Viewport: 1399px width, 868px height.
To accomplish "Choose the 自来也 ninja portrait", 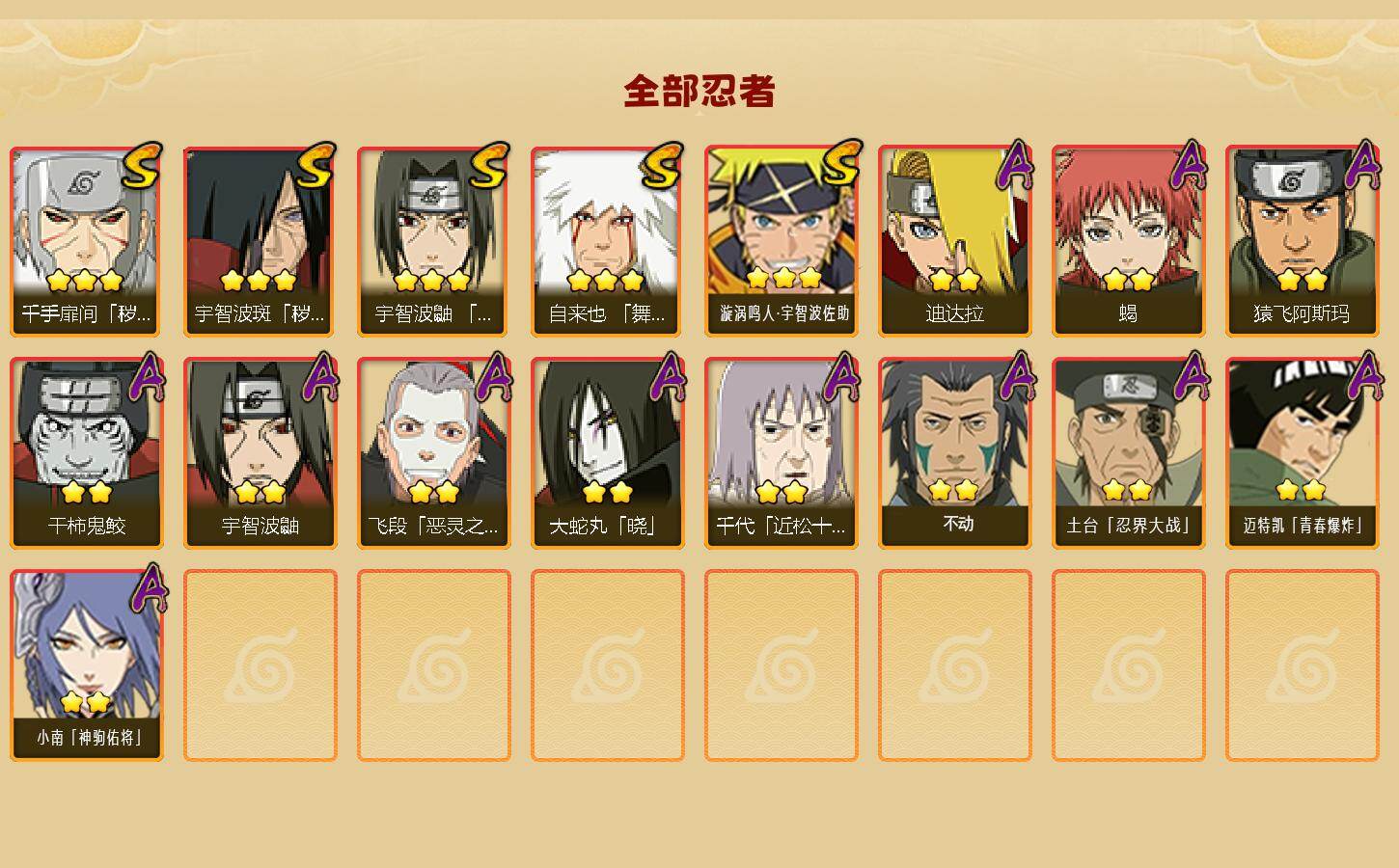I will click(607, 241).
